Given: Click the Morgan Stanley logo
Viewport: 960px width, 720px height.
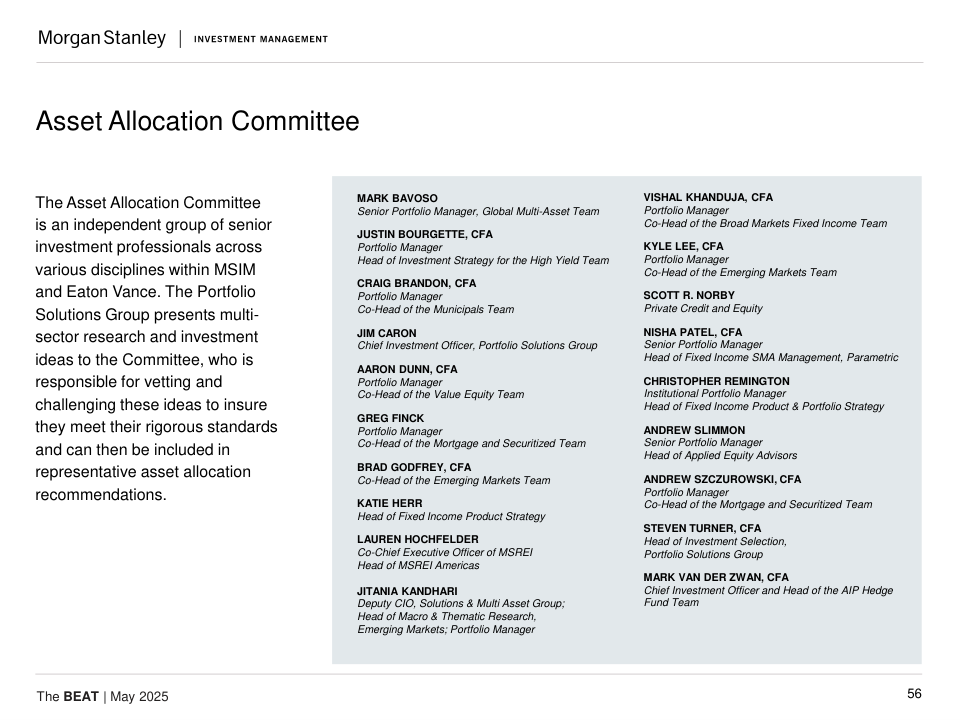Looking at the screenshot, I should pos(101,39).
